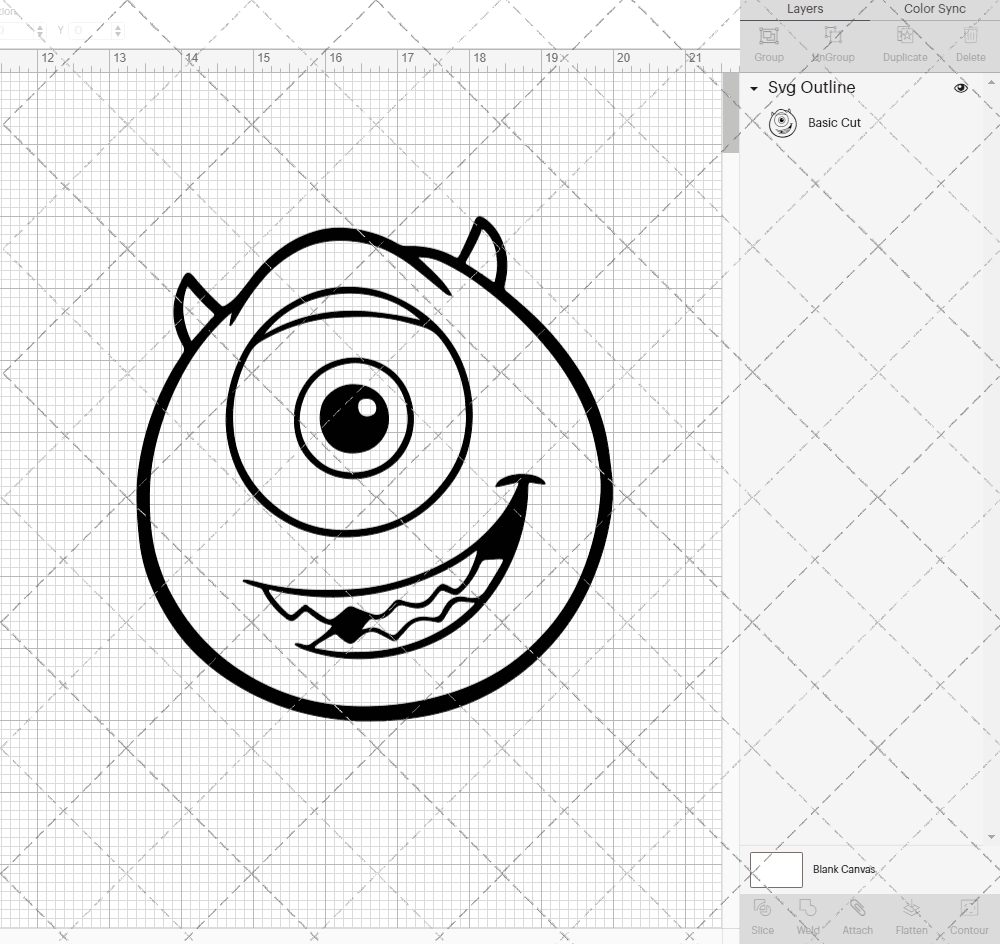Click the canvas vertical scrollbar thumb
This screenshot has width=1000, height=944.
tap(730, 113)
